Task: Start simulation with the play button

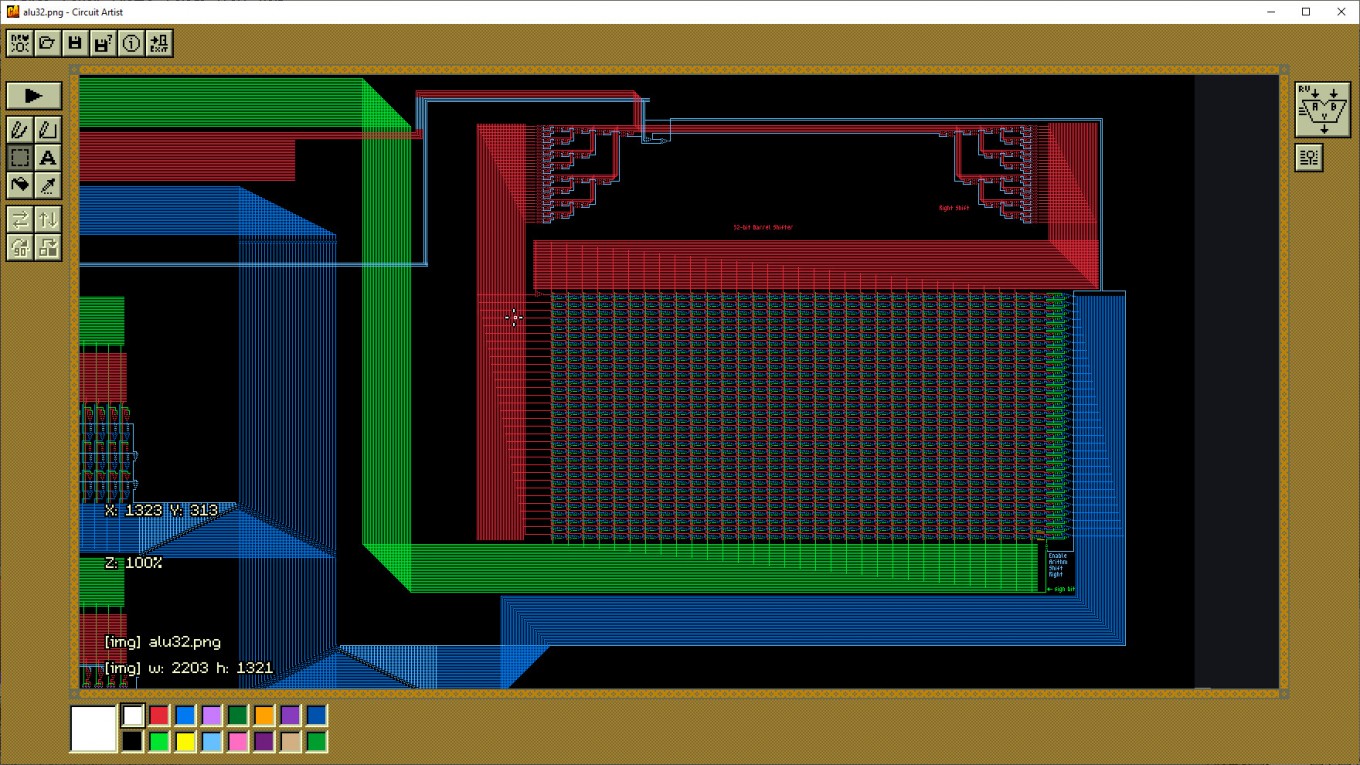Action: (x=34, y=96)
